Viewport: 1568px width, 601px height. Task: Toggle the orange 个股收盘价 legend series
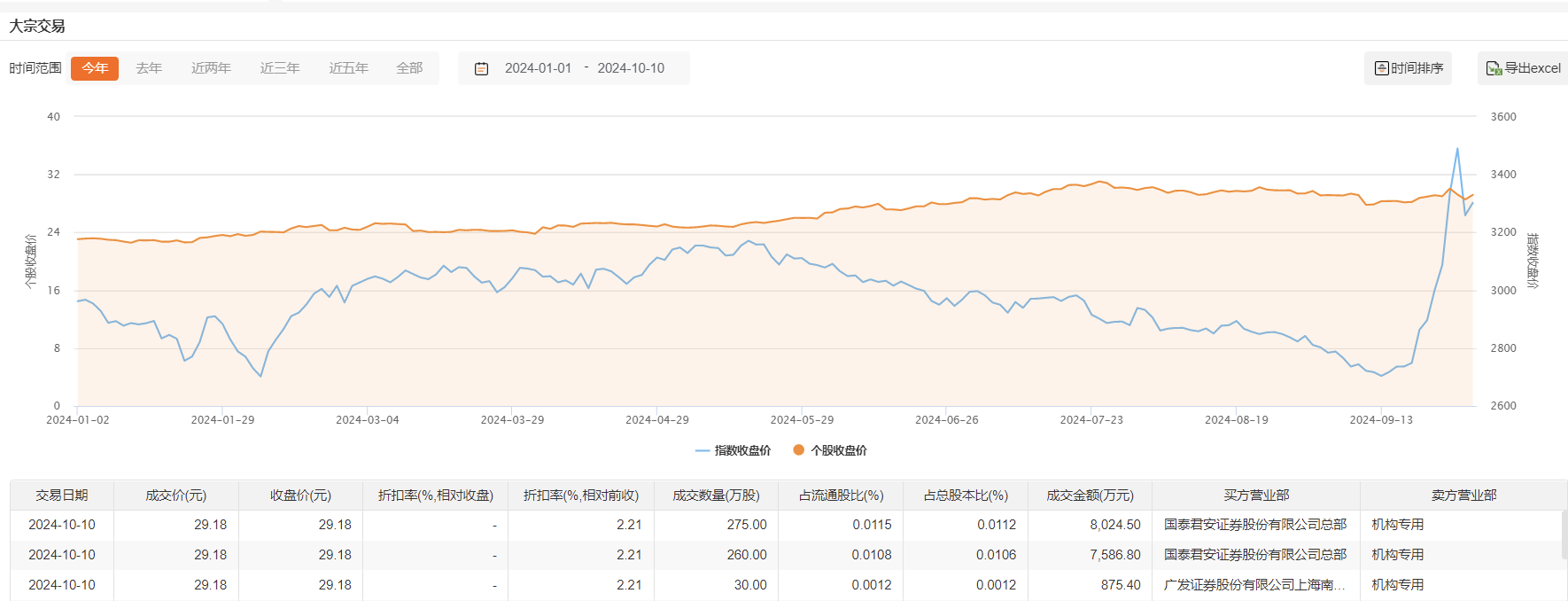pyautogui.click(x=829, y=450)
